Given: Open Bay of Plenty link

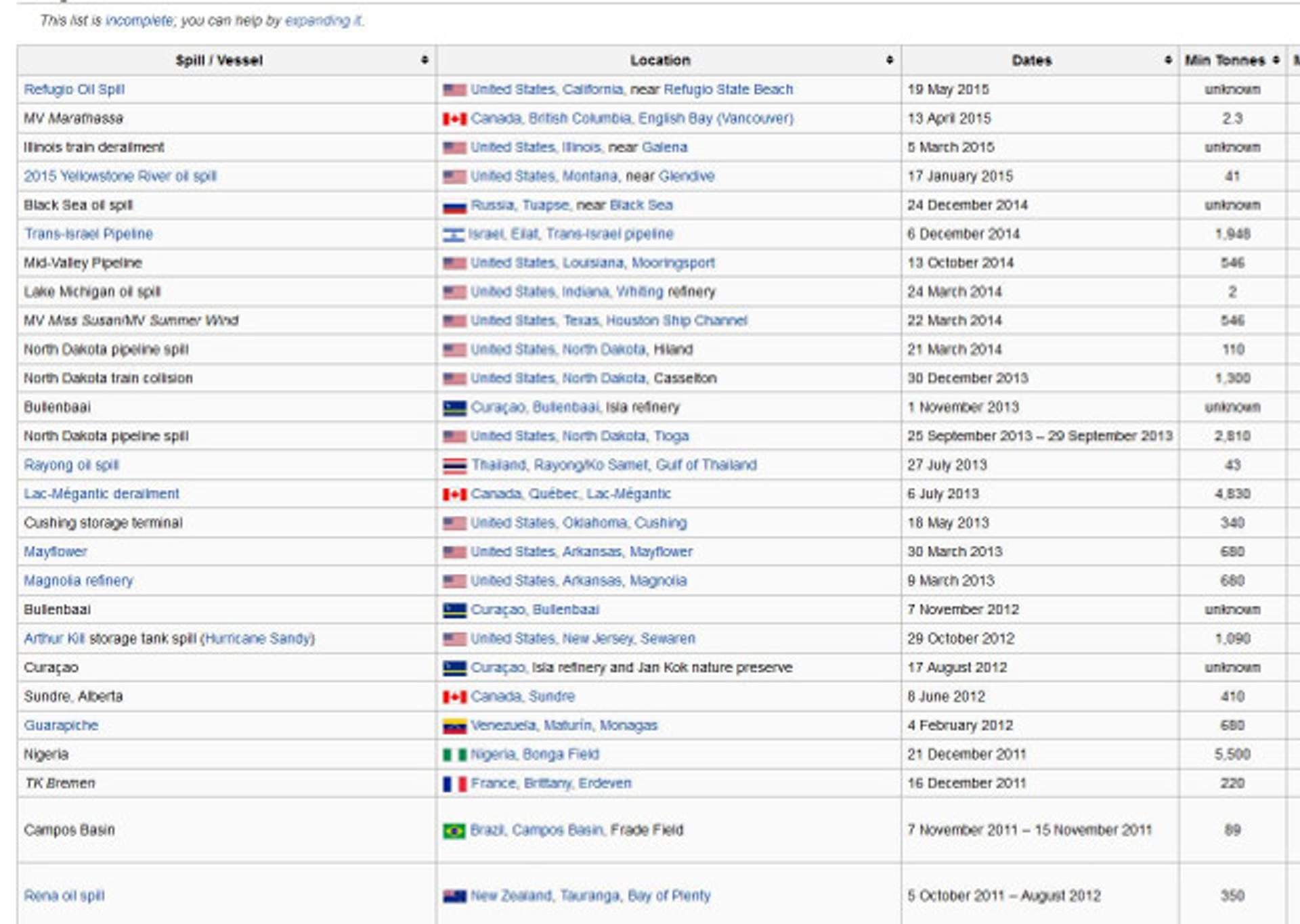Looking at the screenshot, I should [669, 896].
